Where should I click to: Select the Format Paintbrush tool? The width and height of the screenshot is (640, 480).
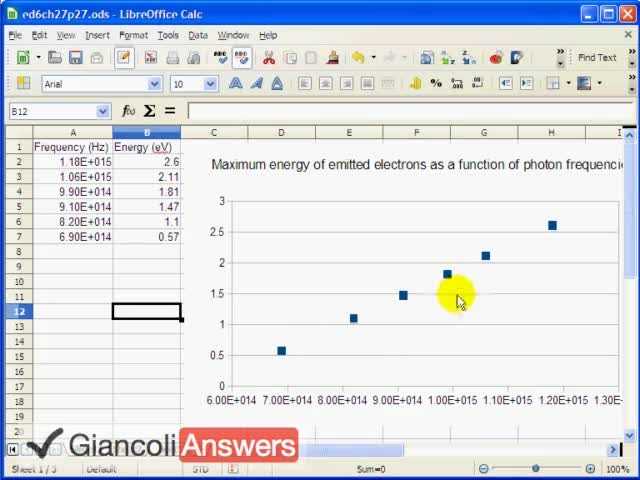333,58
